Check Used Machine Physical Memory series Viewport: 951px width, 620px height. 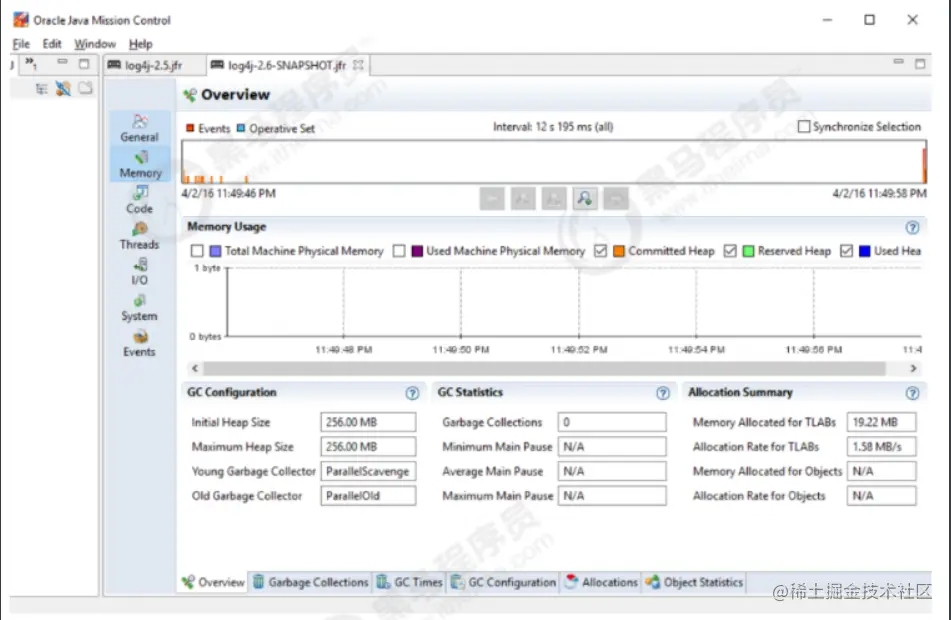(398, 251)
